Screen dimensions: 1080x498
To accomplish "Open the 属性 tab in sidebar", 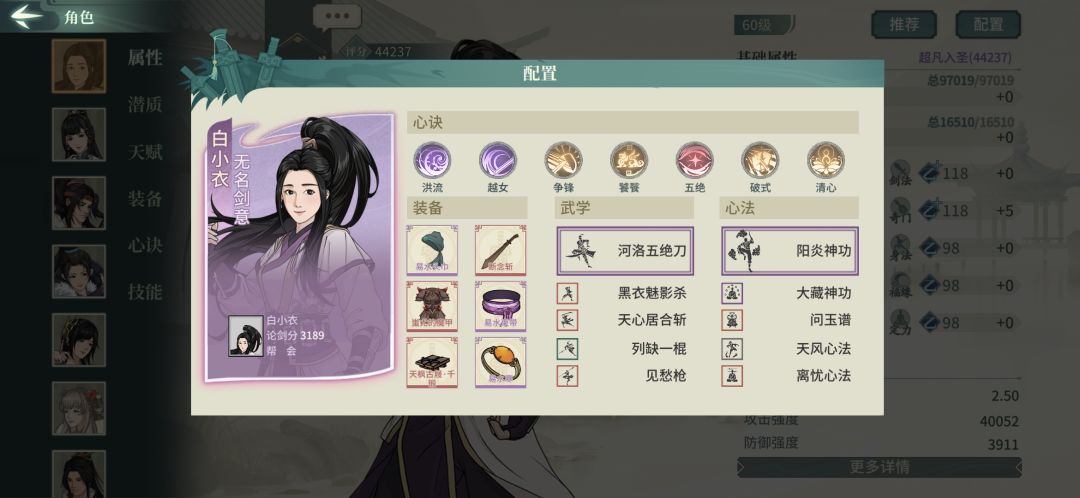I will (145, 58).
